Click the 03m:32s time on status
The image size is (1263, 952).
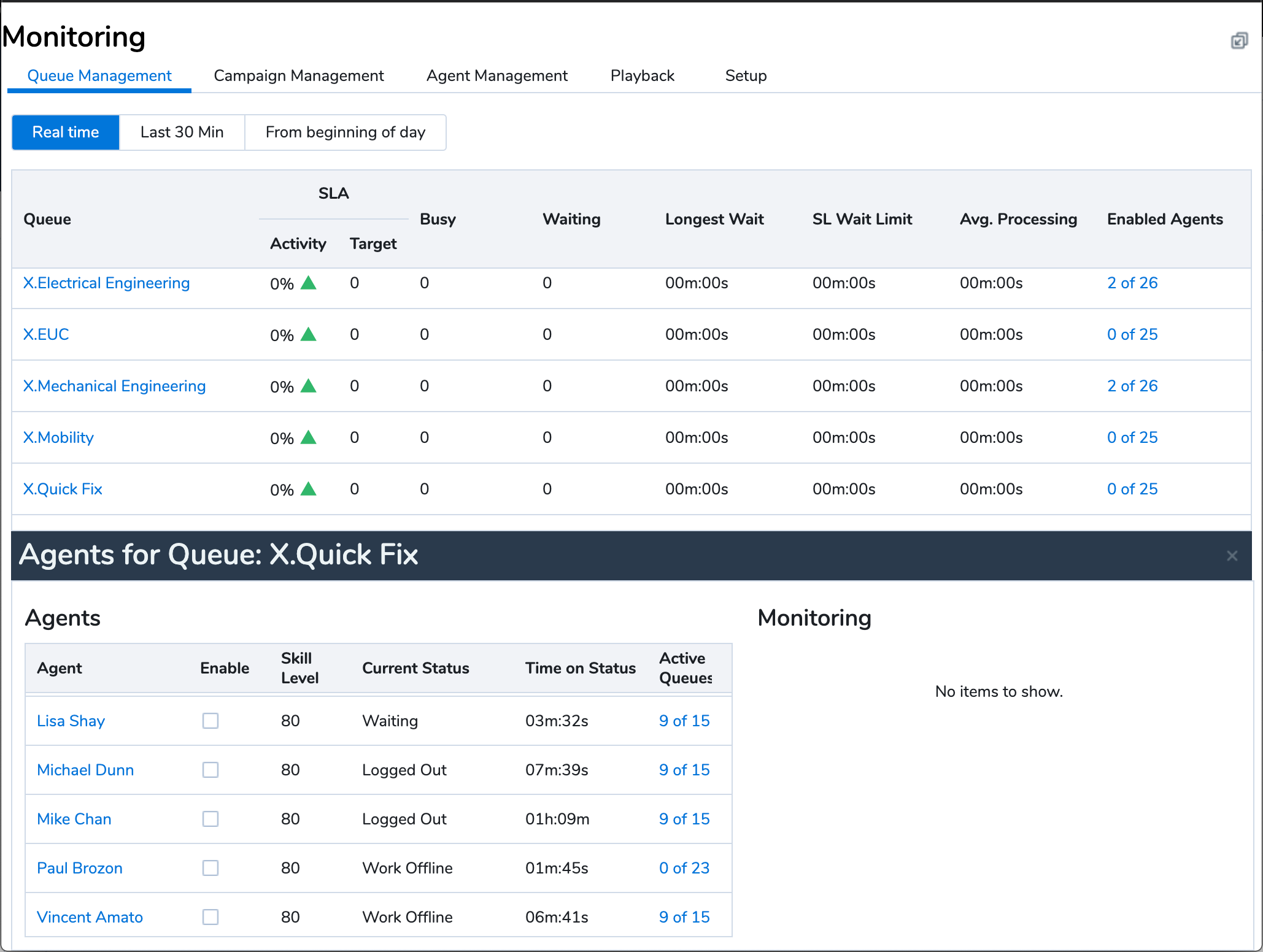click(557, 721)
